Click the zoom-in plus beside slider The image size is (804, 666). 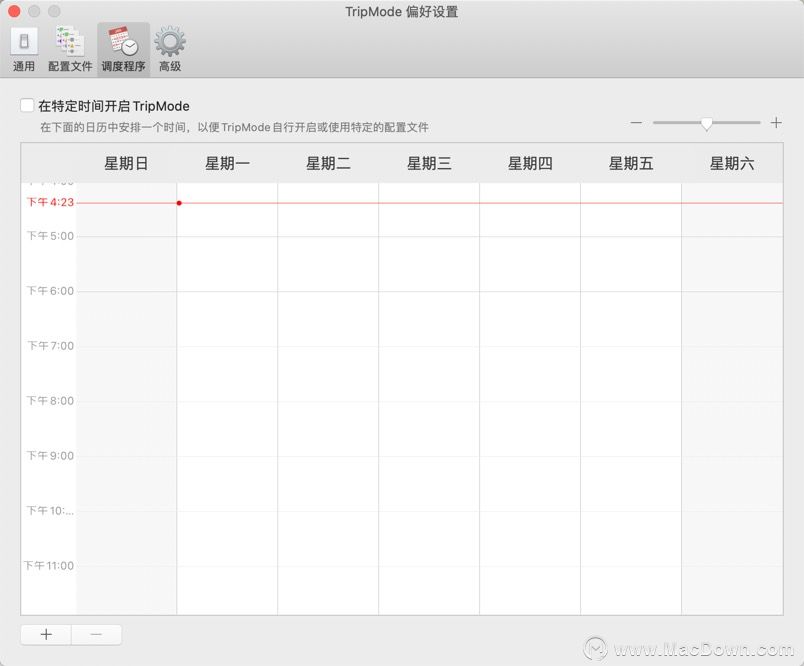click(776, 123)
